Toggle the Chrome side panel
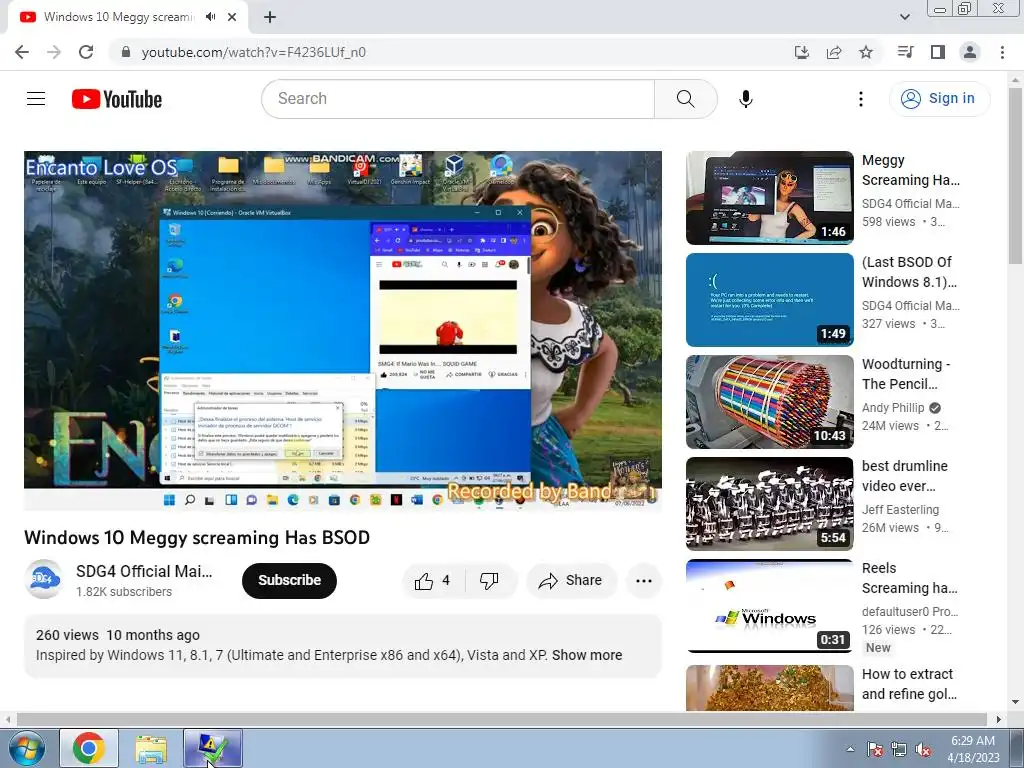Screen dimensions: 1024x768 pos(938,52)
